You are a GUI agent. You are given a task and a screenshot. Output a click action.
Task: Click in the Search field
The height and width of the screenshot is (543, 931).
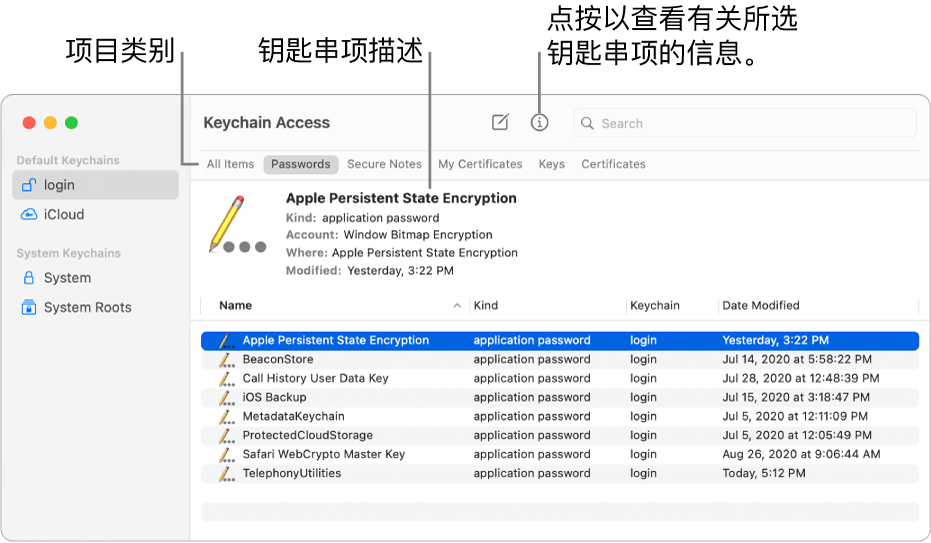pyautogui.click(x=750, y=124)
